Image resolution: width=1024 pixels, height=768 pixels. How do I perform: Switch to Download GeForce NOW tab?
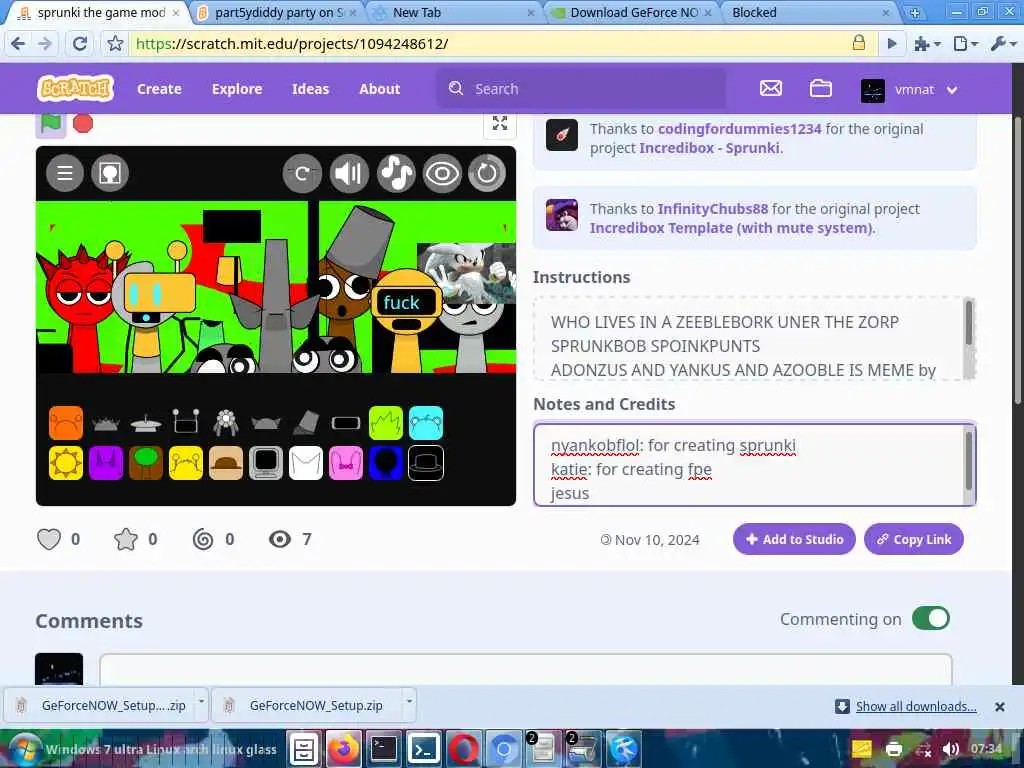(x=631, y=12)
